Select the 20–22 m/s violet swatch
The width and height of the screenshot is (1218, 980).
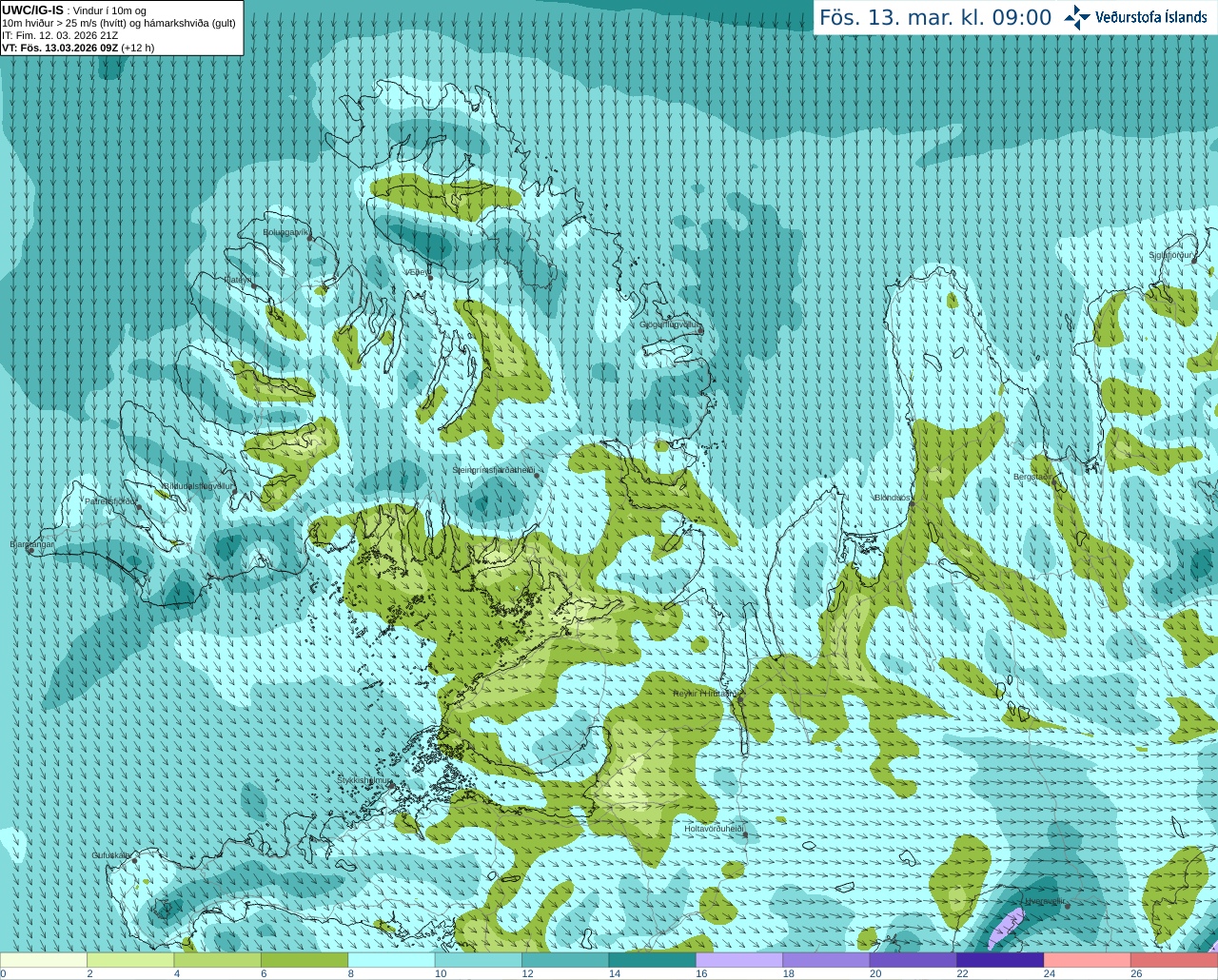pyautogui.click(x=913, y=960)
